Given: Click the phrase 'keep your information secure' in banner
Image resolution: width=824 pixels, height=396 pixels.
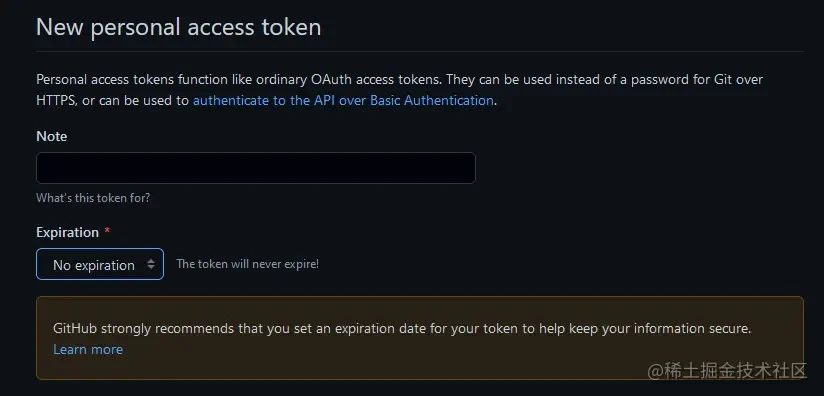Looking at the screenshot, I should click(x=658, y=329).
